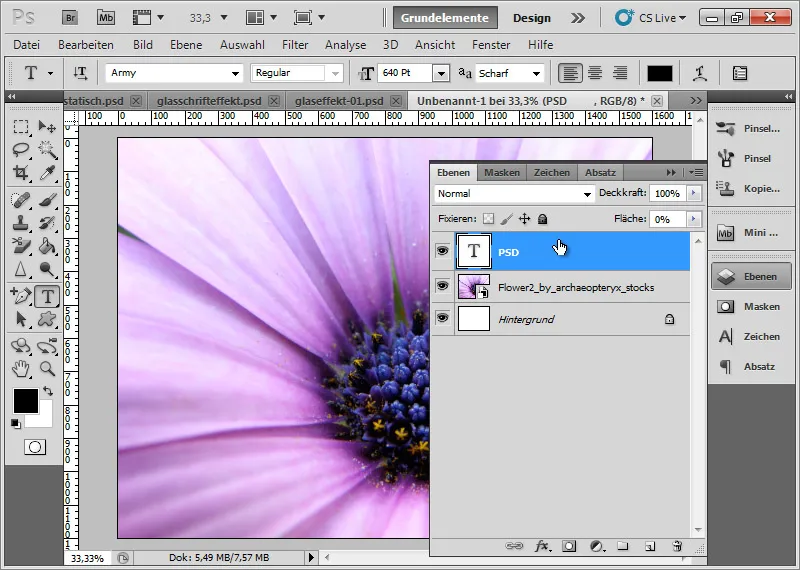Image resolution: width=800 pixels, height=570 pixels.
Task: Open the Regular font style dropdown
Action: pos(335,73)
